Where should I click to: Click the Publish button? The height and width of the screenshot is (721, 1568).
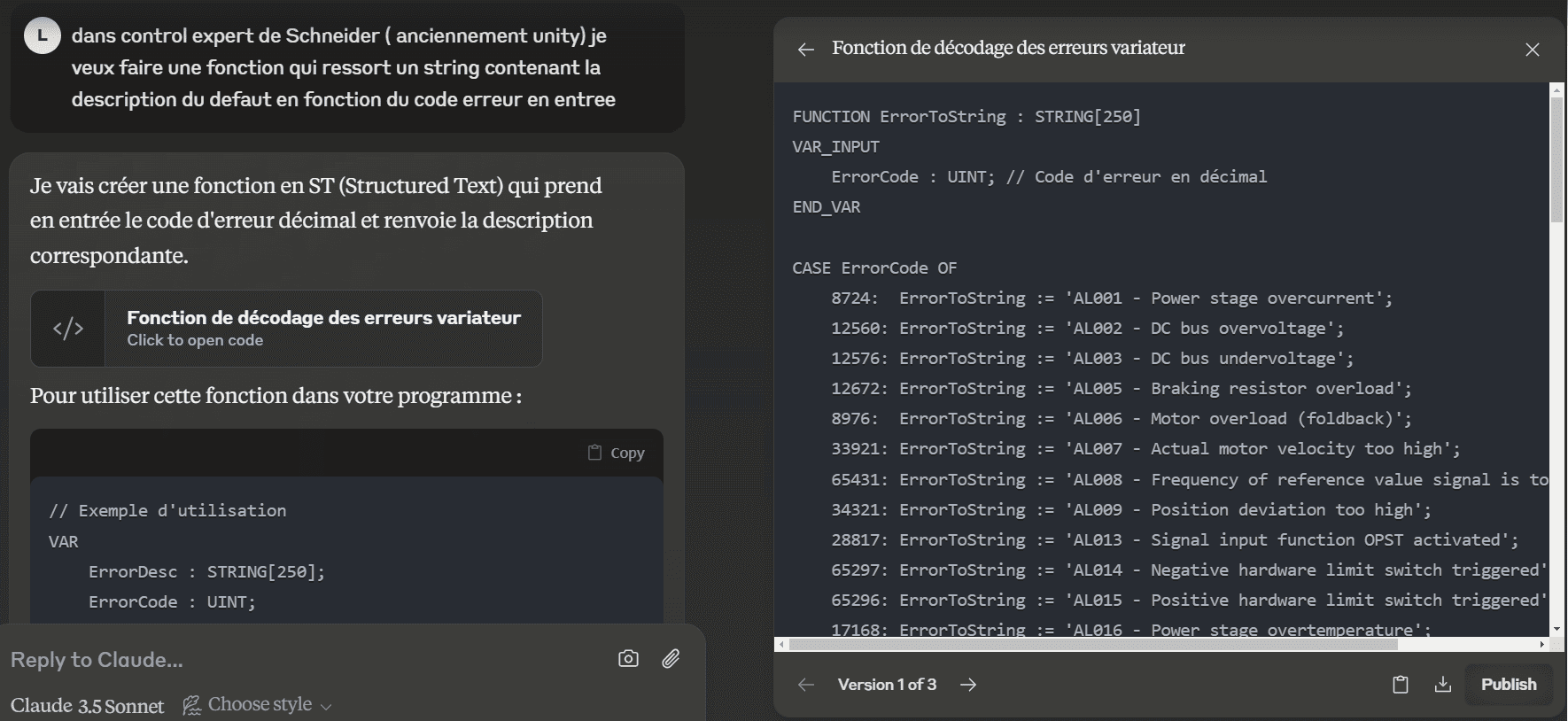click(x=1508, y=685)
